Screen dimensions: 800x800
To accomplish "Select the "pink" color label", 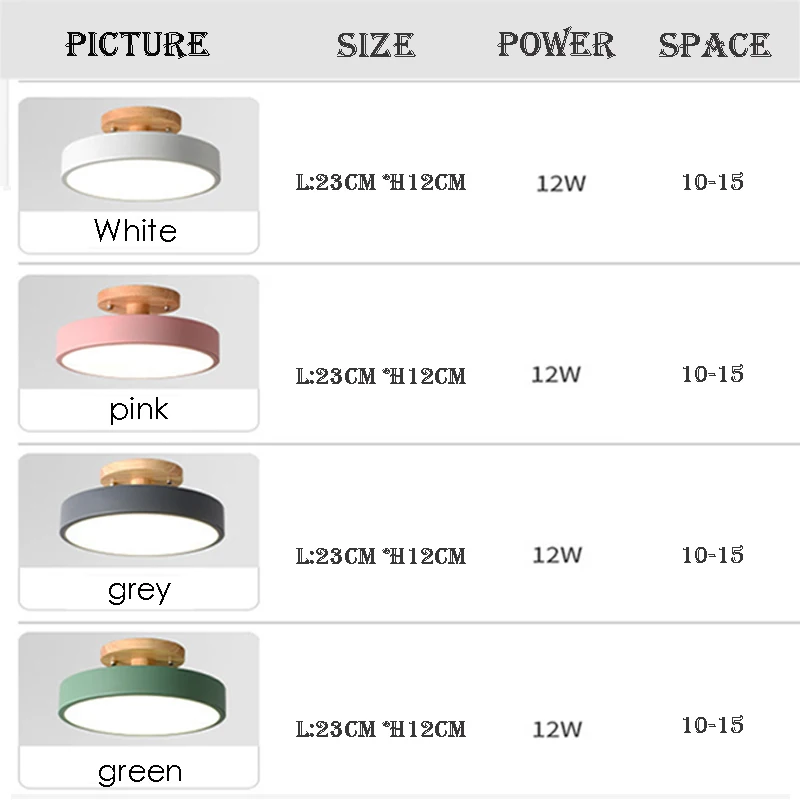I will (x=139, y=409).
